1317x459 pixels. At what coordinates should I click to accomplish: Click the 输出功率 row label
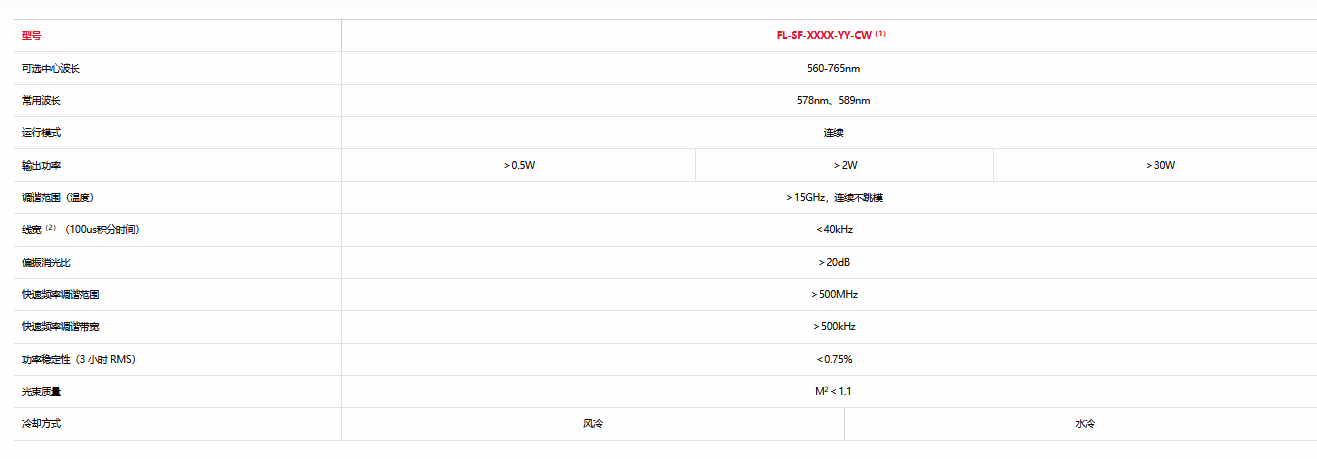pos(41,165)
